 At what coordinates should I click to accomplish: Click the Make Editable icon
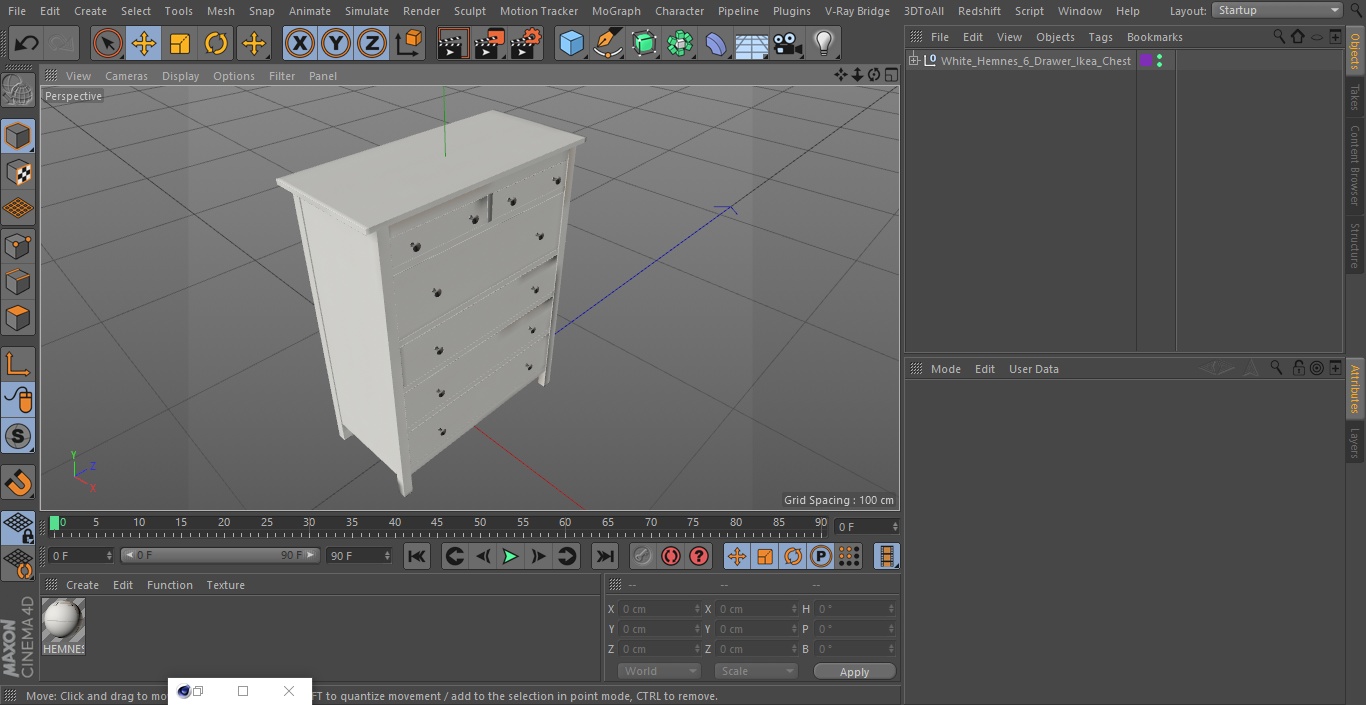pos(18,91)
